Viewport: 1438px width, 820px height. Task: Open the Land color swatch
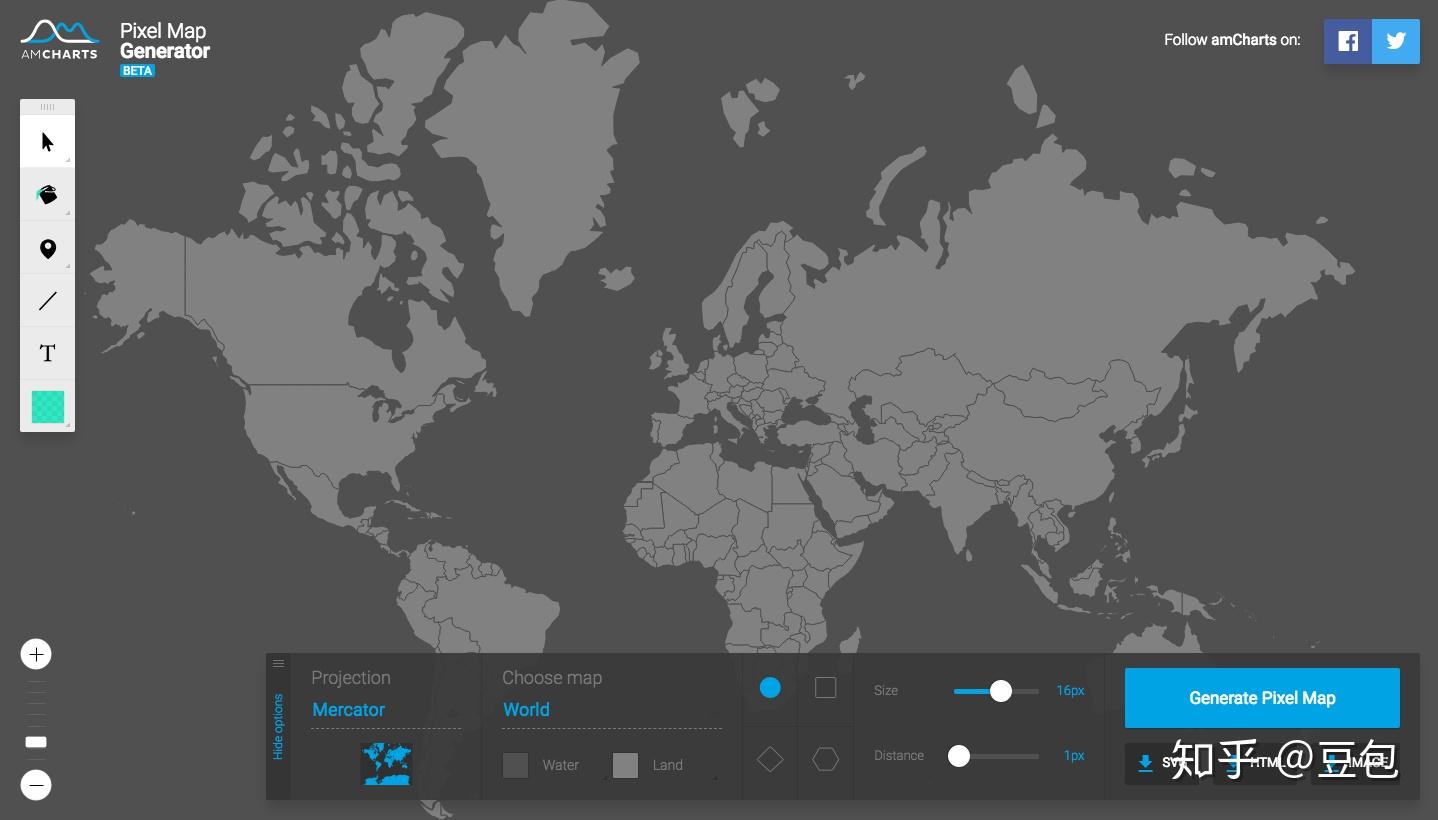pyautogui.click(x=625, y=765)
